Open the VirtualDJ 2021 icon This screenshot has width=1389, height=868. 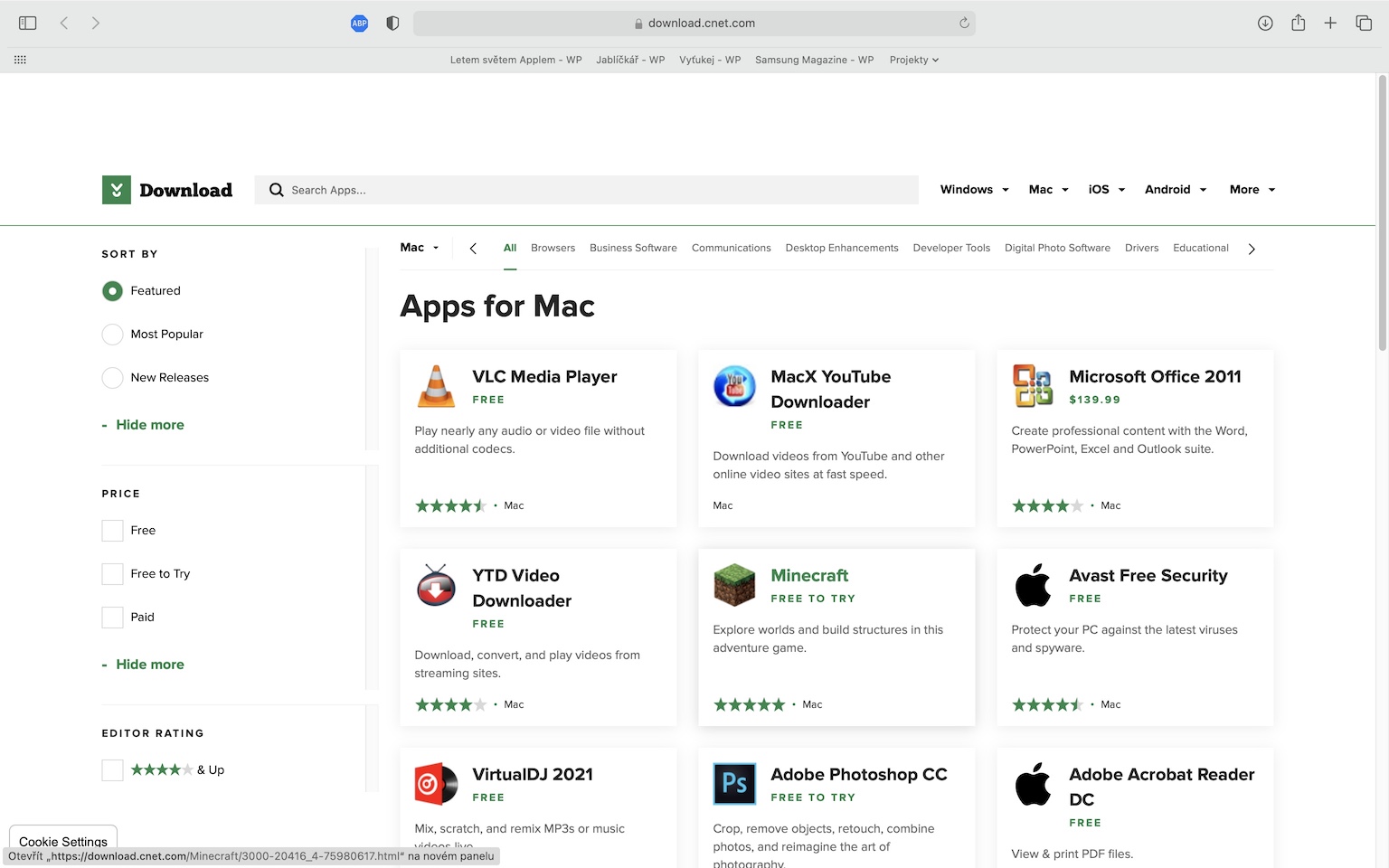436,784
